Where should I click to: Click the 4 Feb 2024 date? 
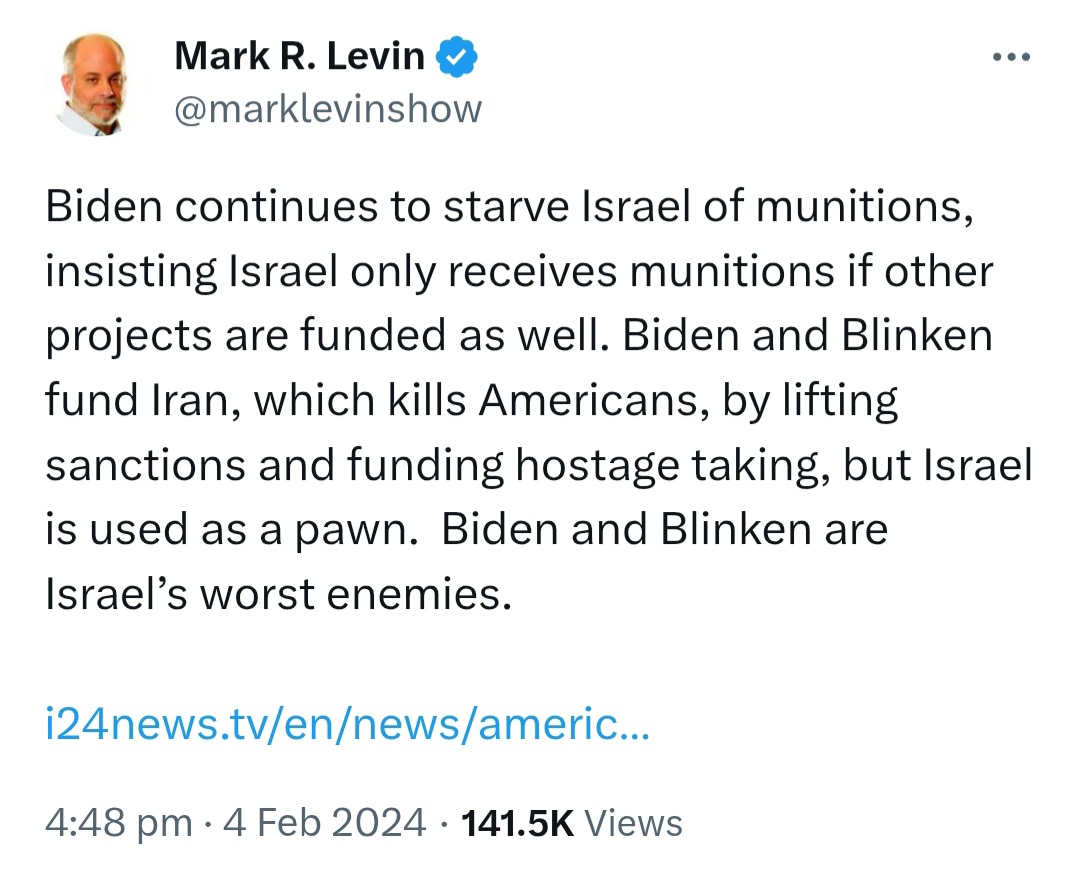(x=324, y=823)
